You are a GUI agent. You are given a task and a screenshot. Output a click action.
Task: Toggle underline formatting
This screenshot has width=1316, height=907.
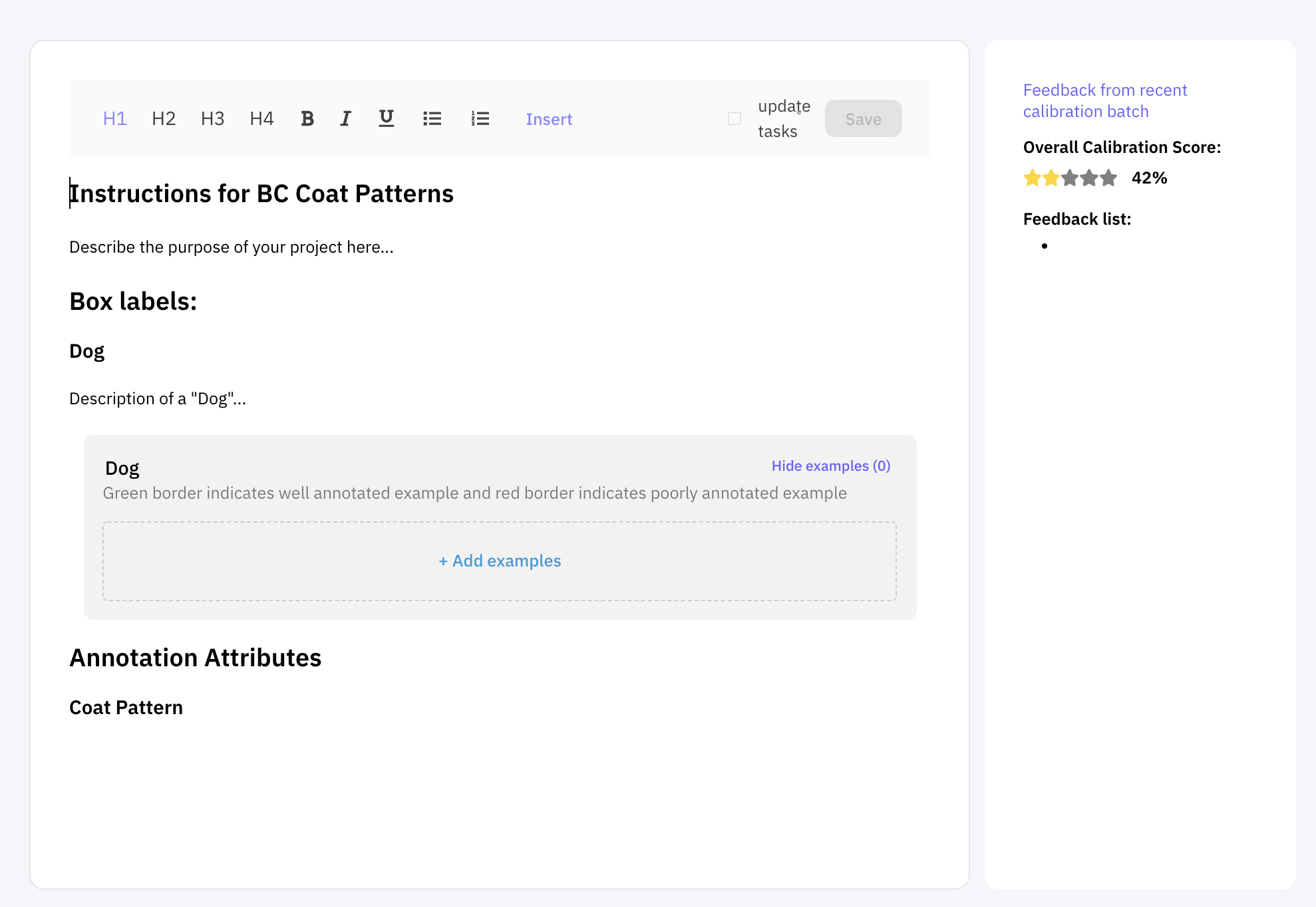386,118
